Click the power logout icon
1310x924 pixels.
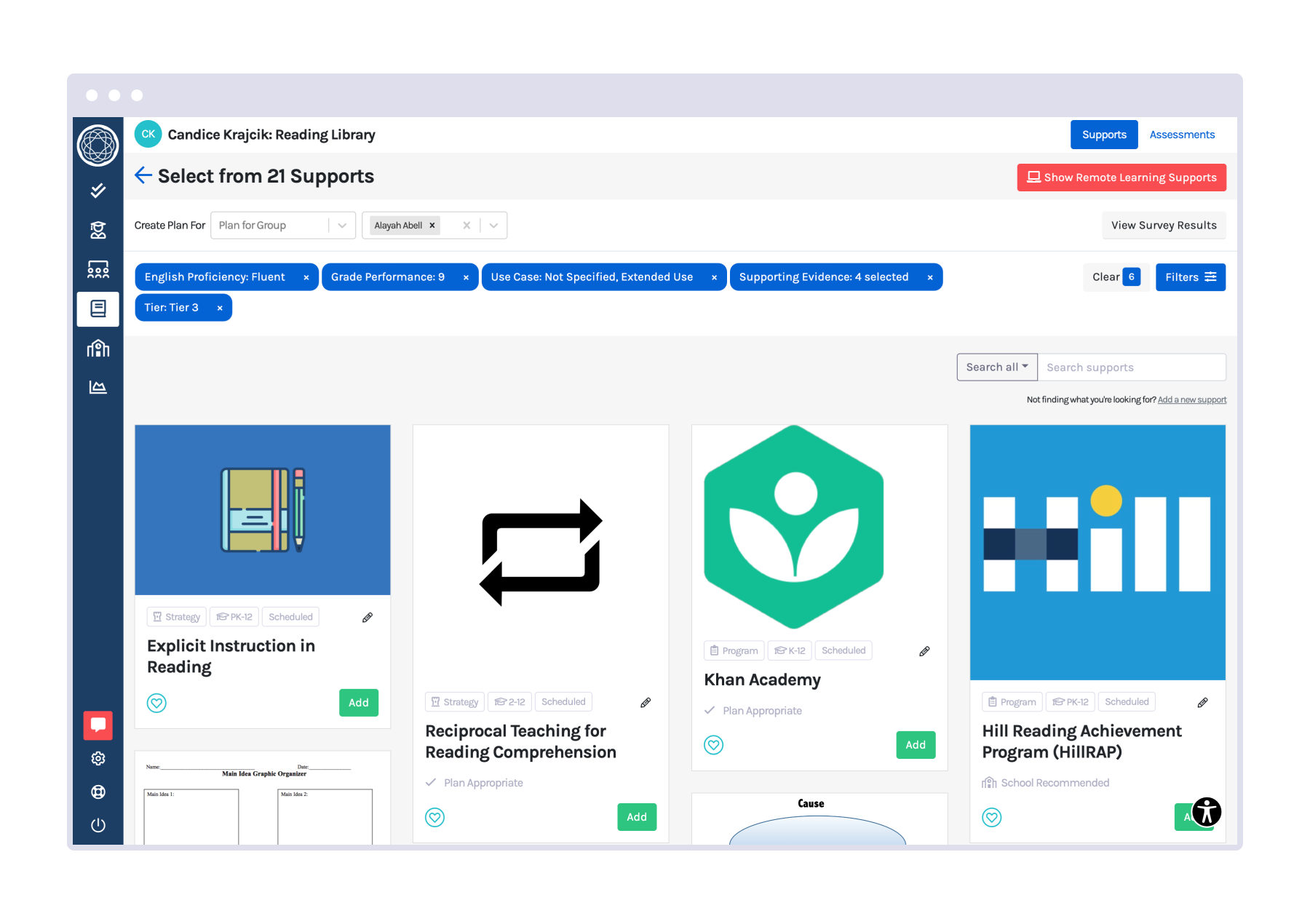coord(98,825)
